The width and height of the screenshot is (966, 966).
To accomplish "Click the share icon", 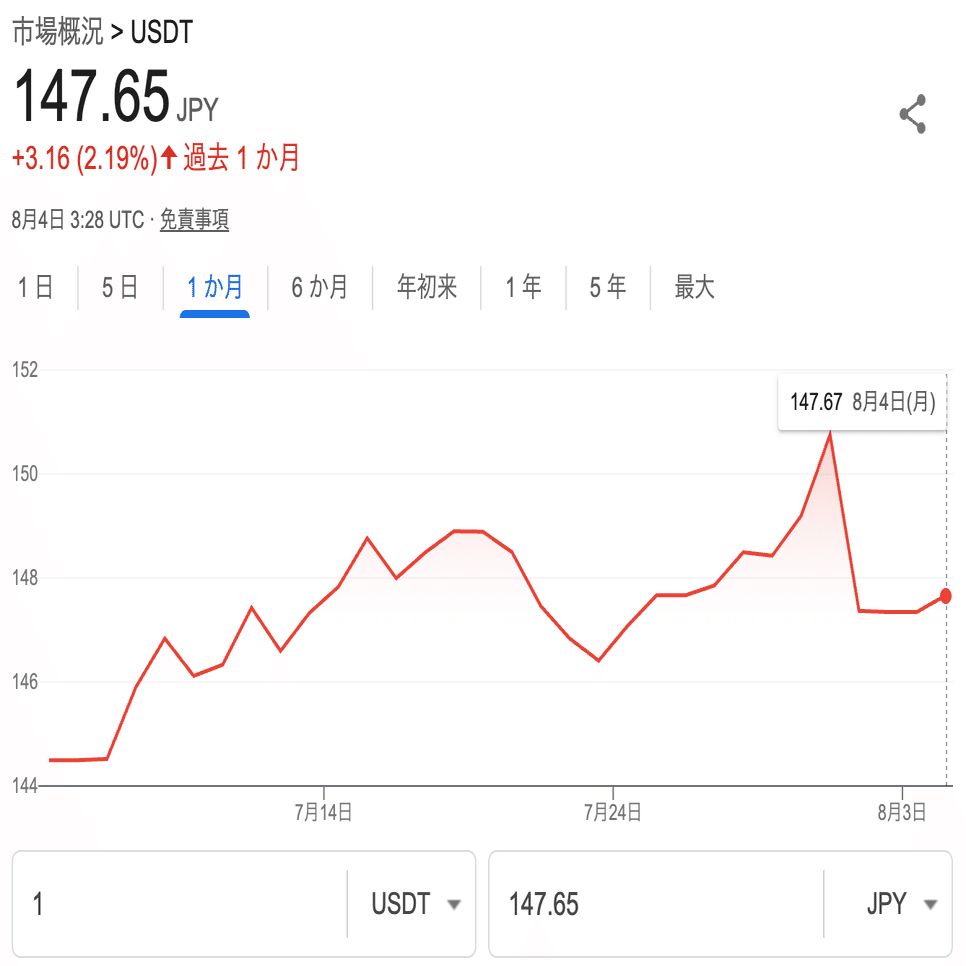I will click(912, 115).
